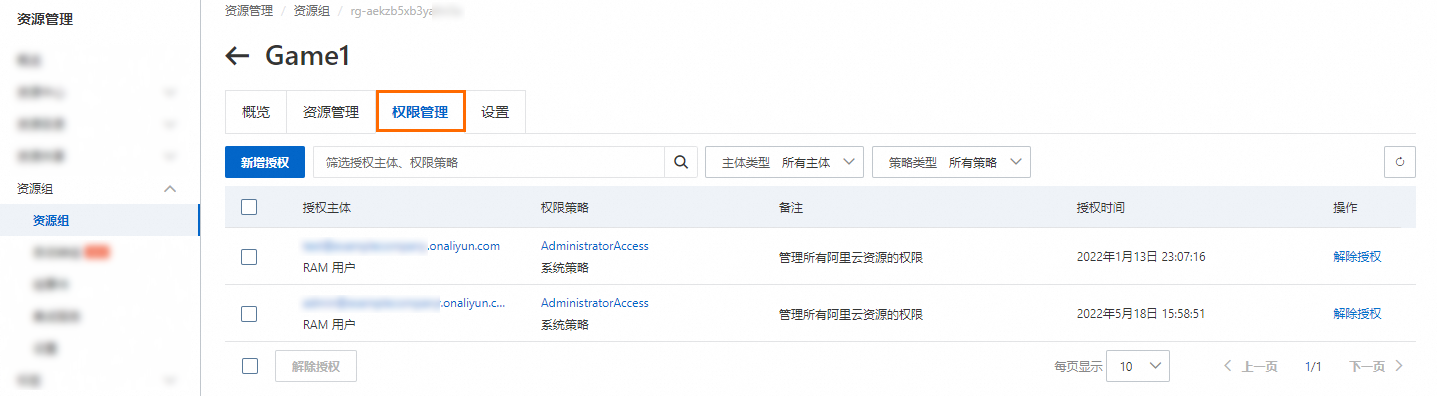Click the 1/1 page indicator
The height and width of the screenshot is (396, 1437).
pyautogui.click(x=1313, y=367)
